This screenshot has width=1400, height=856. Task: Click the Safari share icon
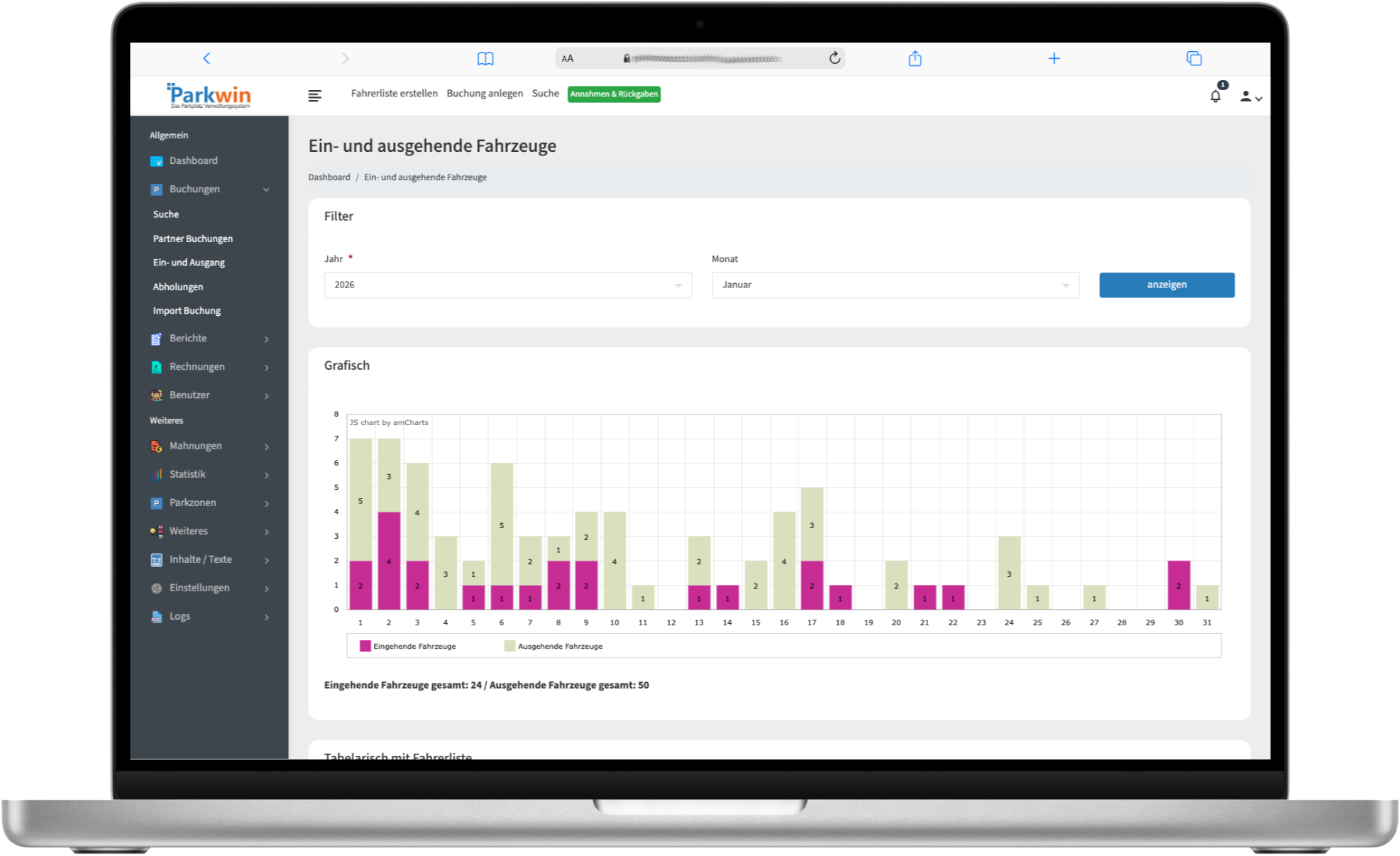click(915, 59)
